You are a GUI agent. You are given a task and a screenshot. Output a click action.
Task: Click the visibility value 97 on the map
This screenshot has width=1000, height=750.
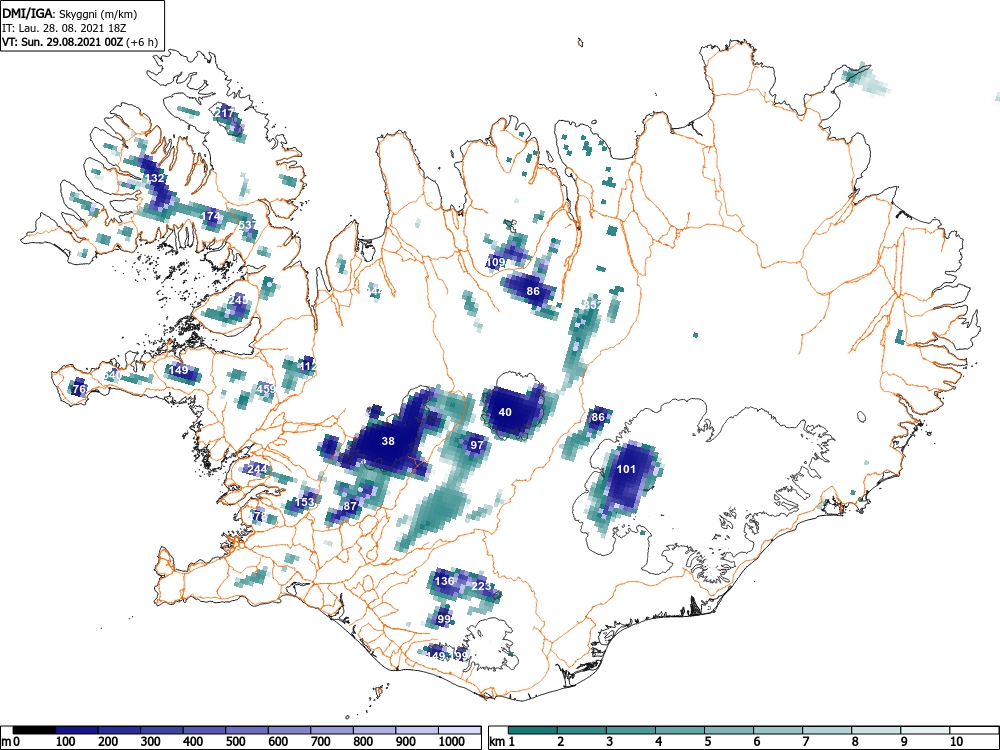(477, 445)
